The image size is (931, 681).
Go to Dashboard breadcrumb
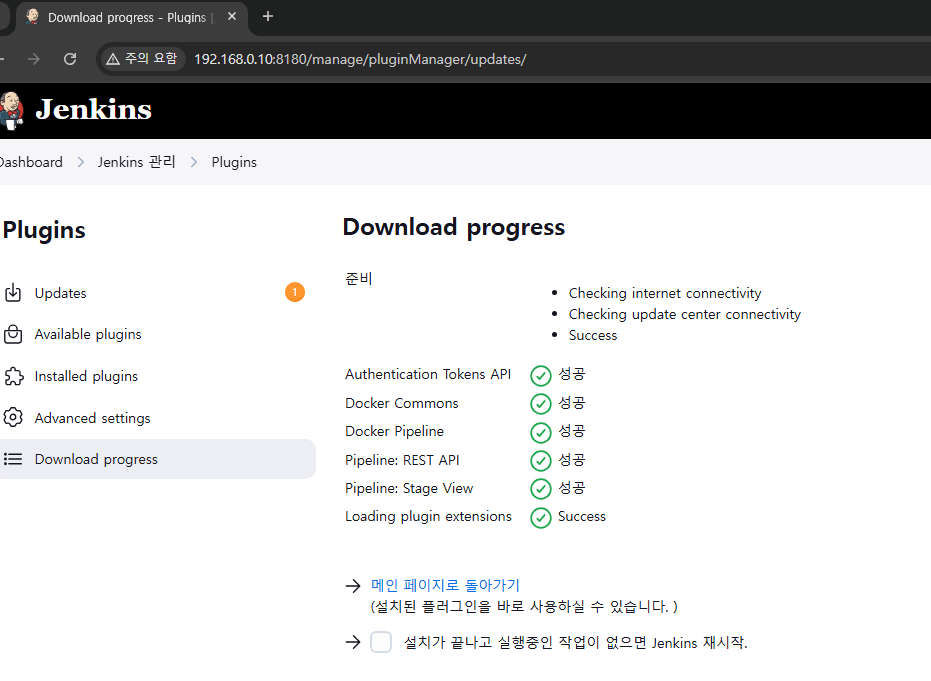click(x=31, y=162)
